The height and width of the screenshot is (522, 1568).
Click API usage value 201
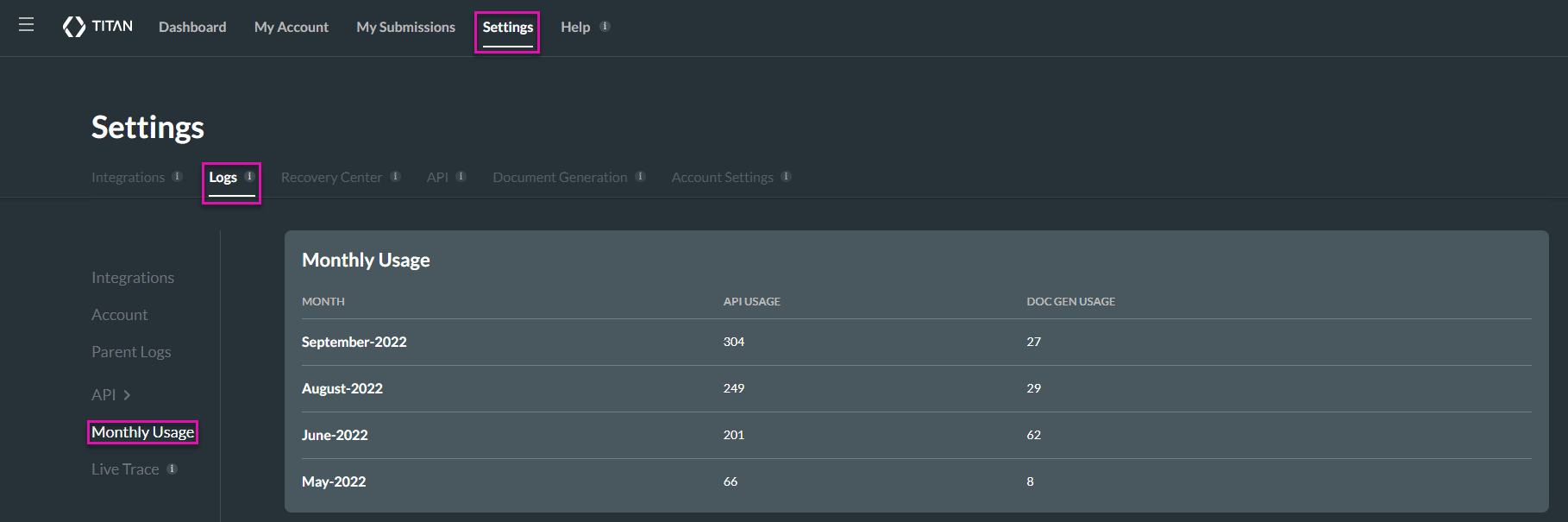[x=734, y=435]
